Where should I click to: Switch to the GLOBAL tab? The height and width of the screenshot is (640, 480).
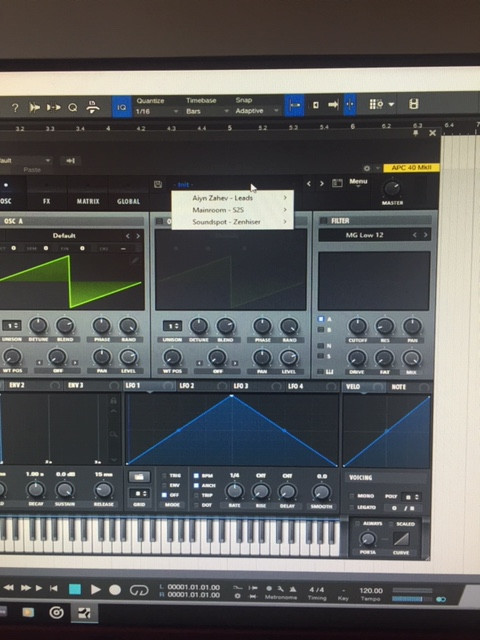click(x=128, y=201)
